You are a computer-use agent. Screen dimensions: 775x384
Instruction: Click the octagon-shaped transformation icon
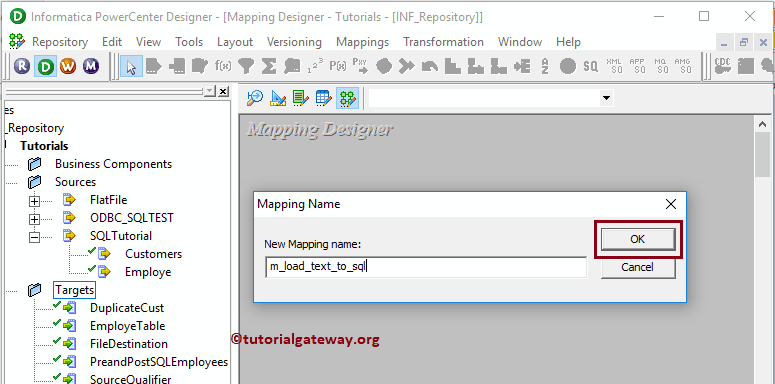[x=384, y=66]
